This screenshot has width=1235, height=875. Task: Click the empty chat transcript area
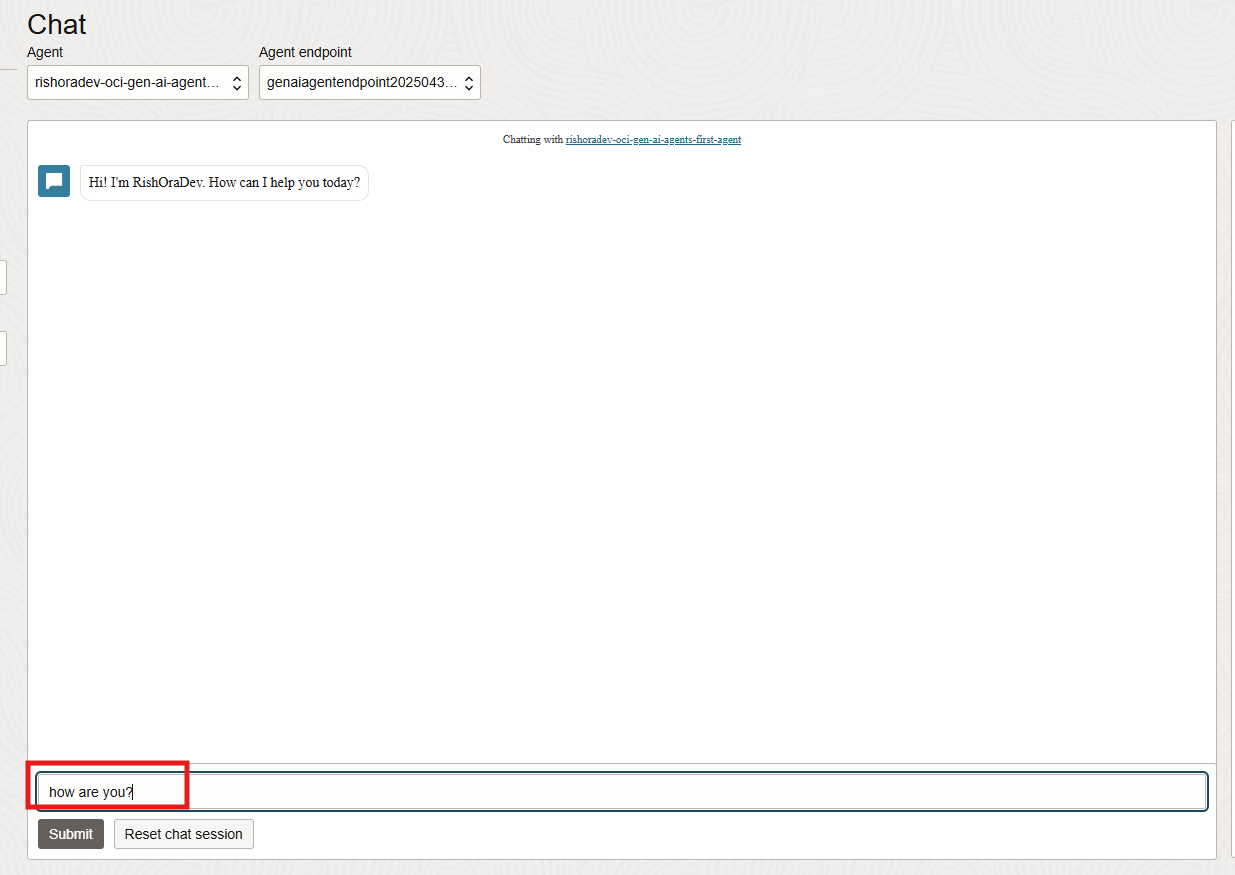pyautogui.click(x=620, y=470)
